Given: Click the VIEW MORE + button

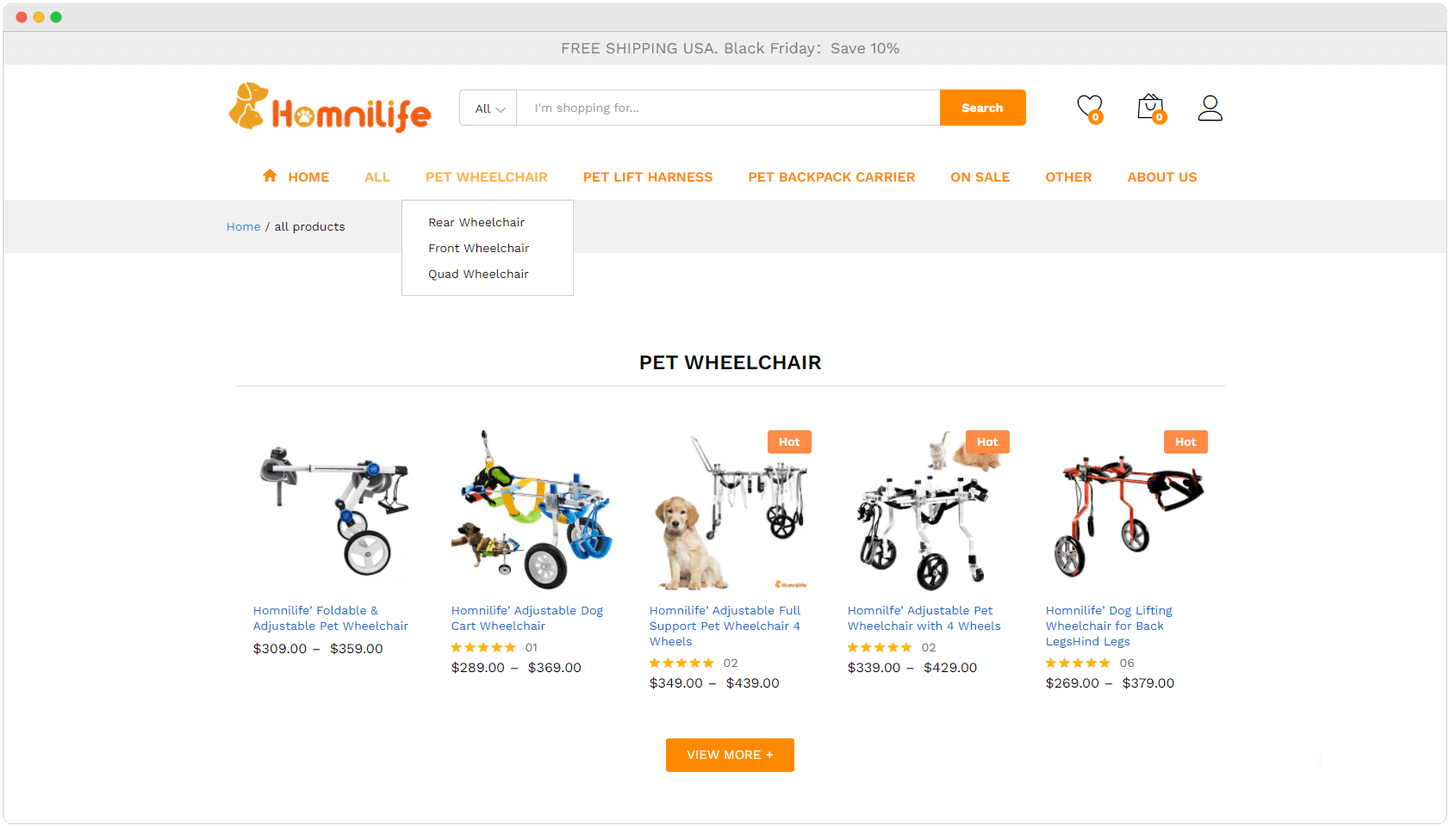Looking at the screenshot, I should 730,755.
